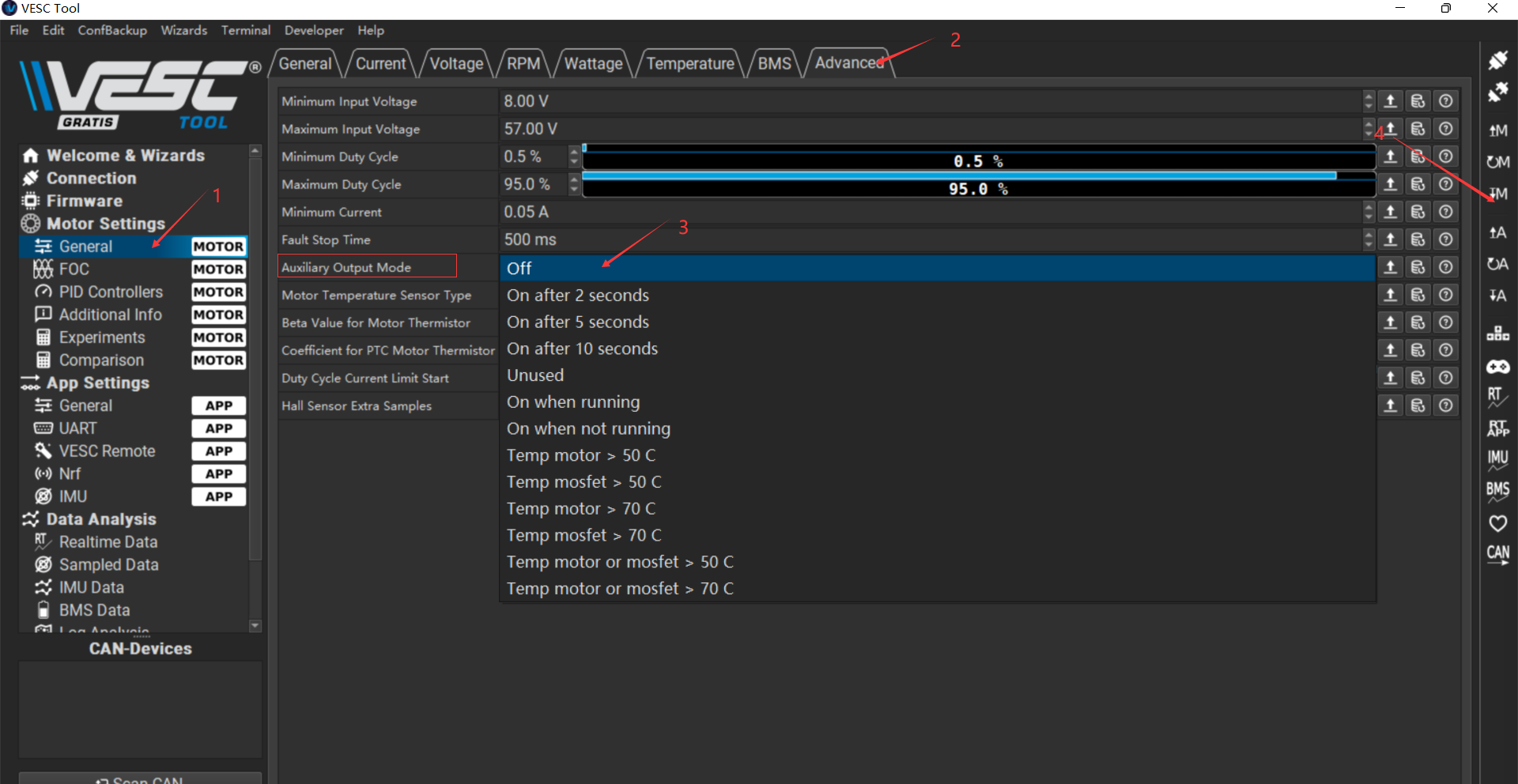The width and height of the screenshot is (1518, 784).
Task: Click the Minimum Input Voltage value field
Action: [x=931, y=101]
